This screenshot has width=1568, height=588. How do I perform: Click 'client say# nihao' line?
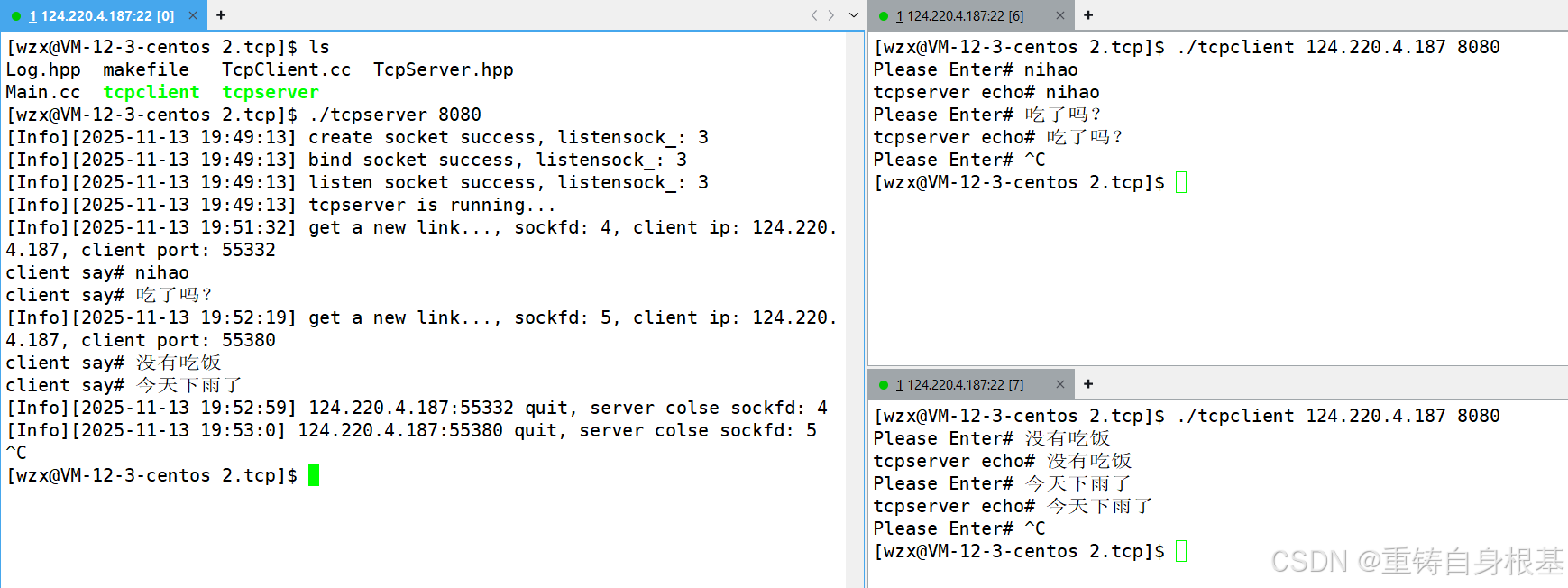pyautogui.click(x=97, y=272)
